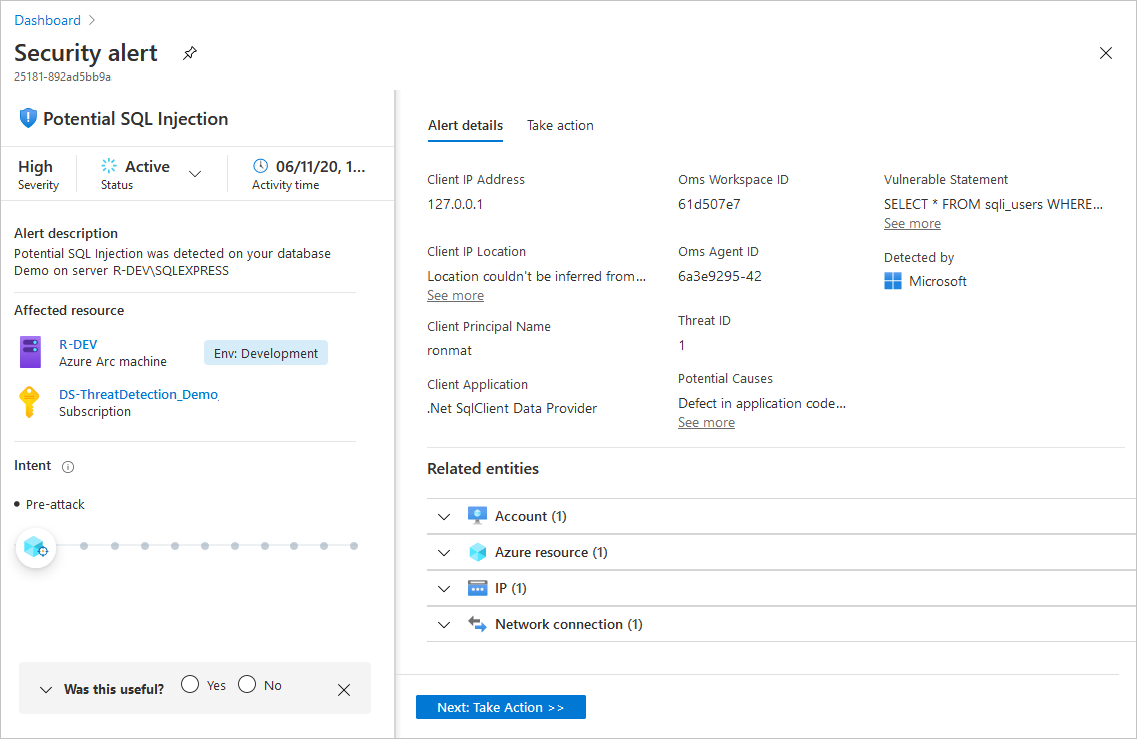
Task: Expand the Network connection (1) row
Action: pyautogui.click(x=444, y=625)
